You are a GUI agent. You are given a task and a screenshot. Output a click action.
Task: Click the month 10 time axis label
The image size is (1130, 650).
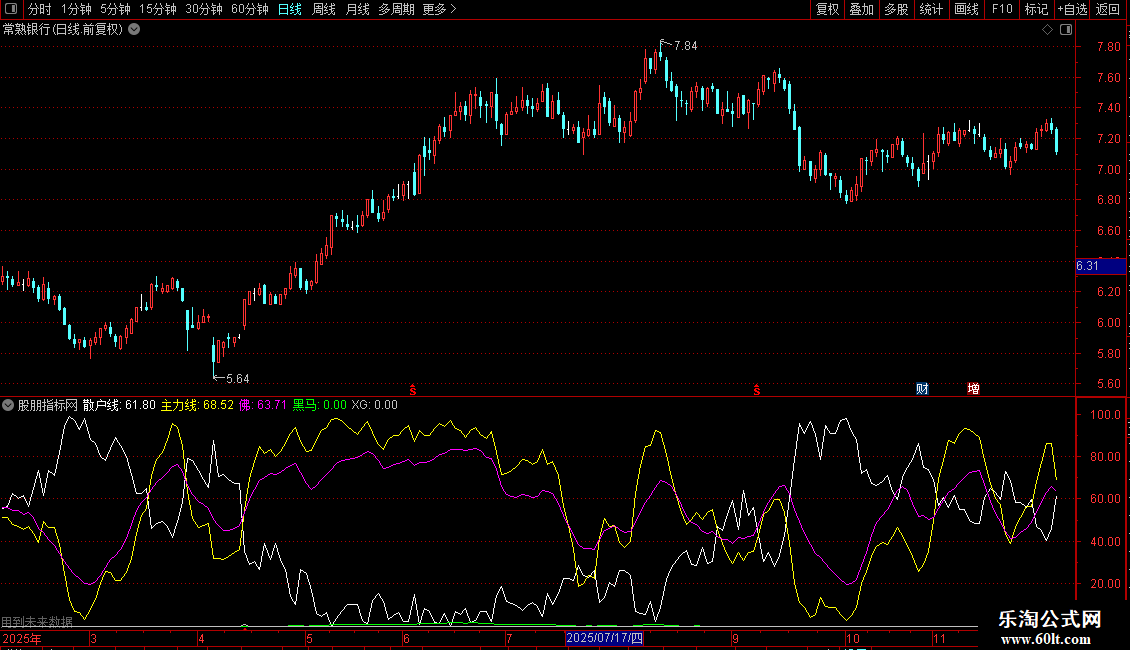[853, 639]
